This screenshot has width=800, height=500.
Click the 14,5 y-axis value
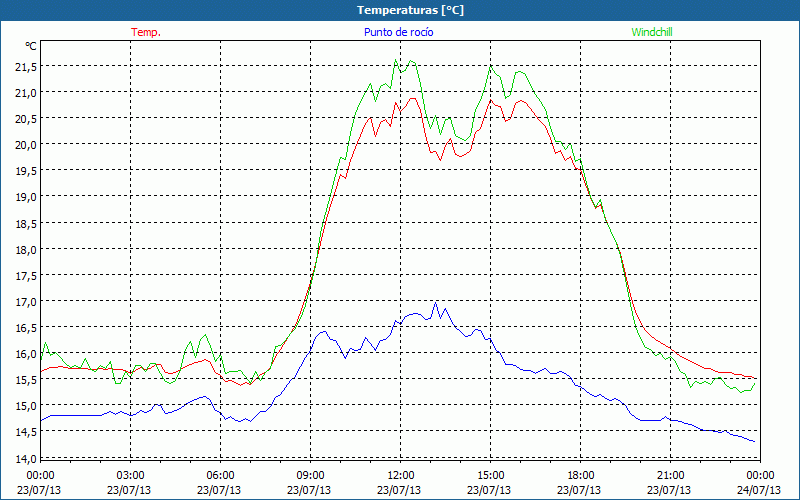click(27, 432)
